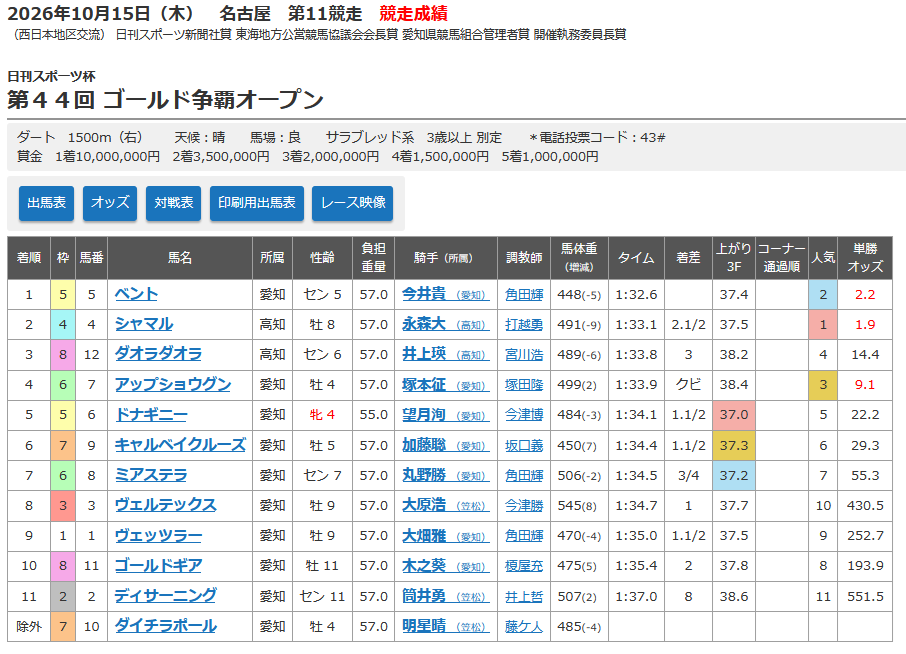The width and height of the screenshot is (906, 654).
Task: Click popularity rank 3 yellow cell
Action: pyautogui.click(x=823, y=385)
